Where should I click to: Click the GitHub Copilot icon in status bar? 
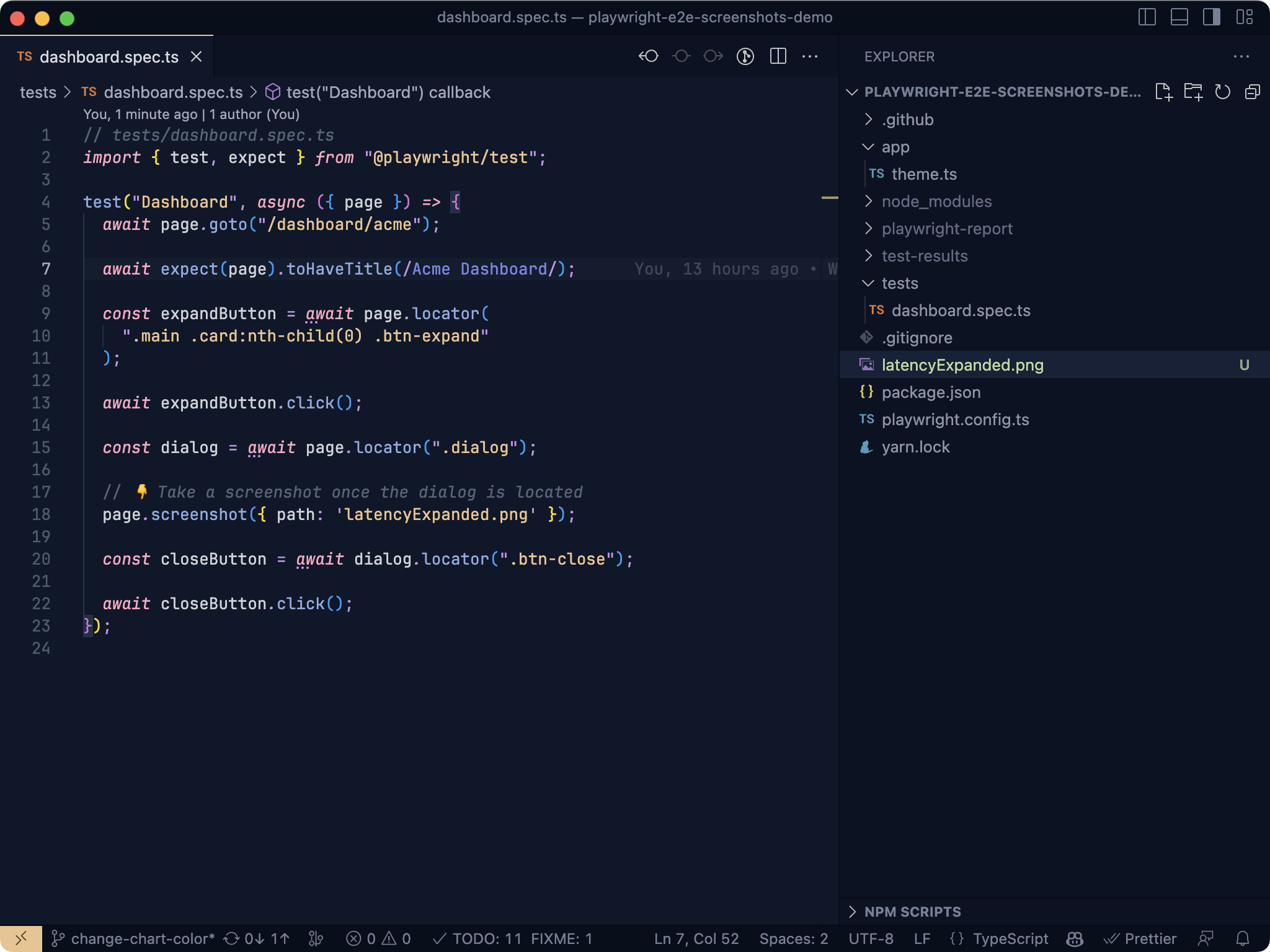click(x=1073, y=938)
